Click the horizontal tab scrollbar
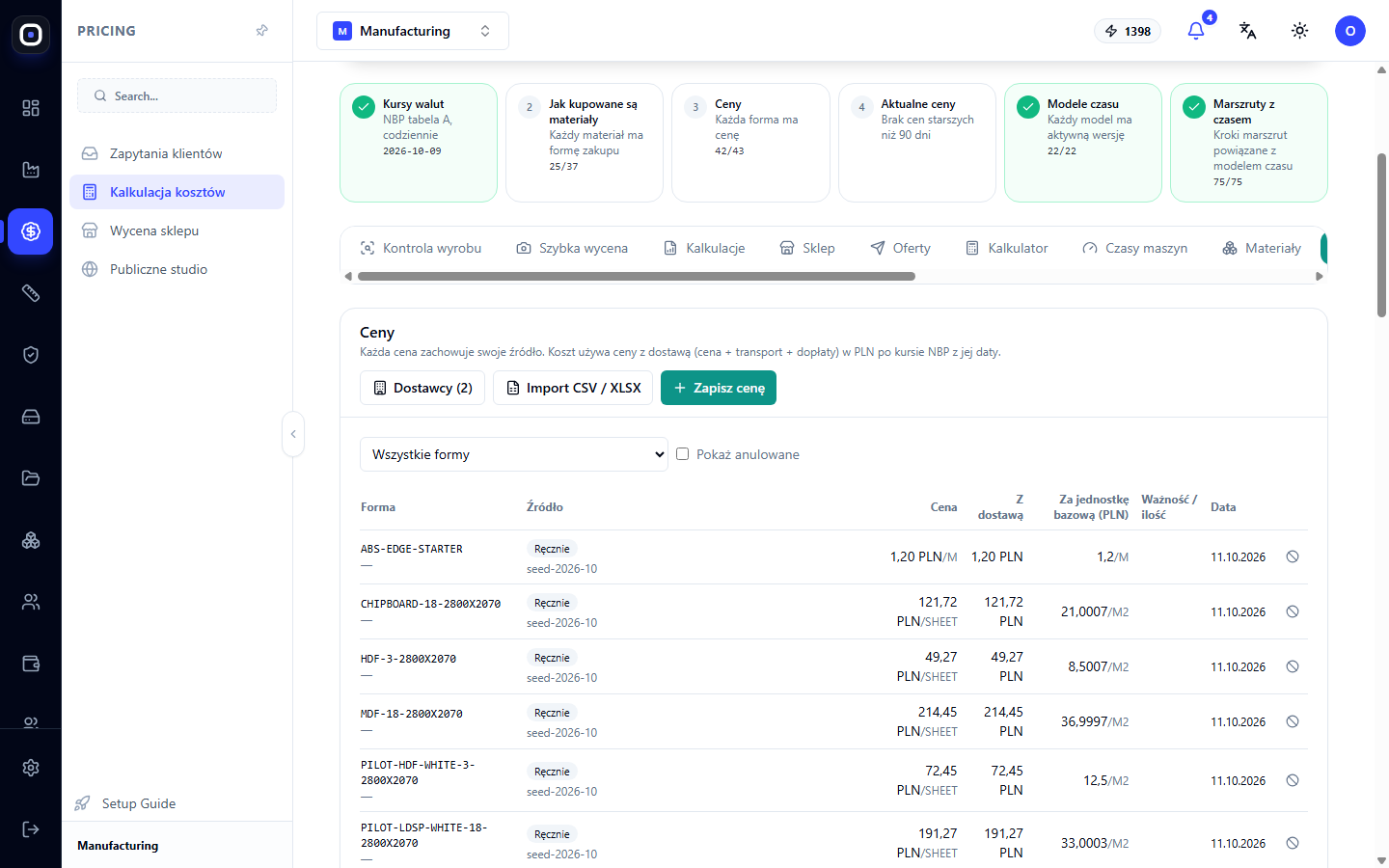The image size is (1389, 868). [637, 276]
